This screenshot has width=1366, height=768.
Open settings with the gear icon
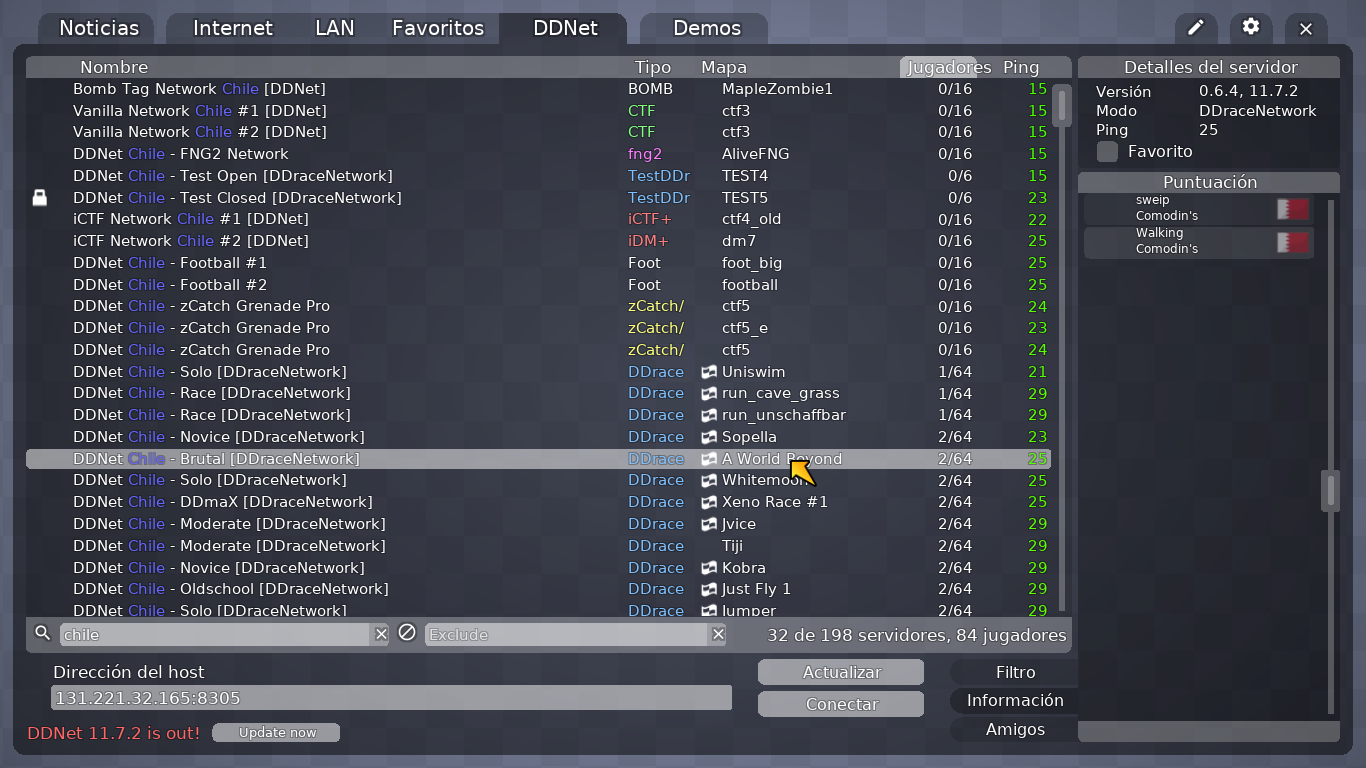[x=1250, y=28]
